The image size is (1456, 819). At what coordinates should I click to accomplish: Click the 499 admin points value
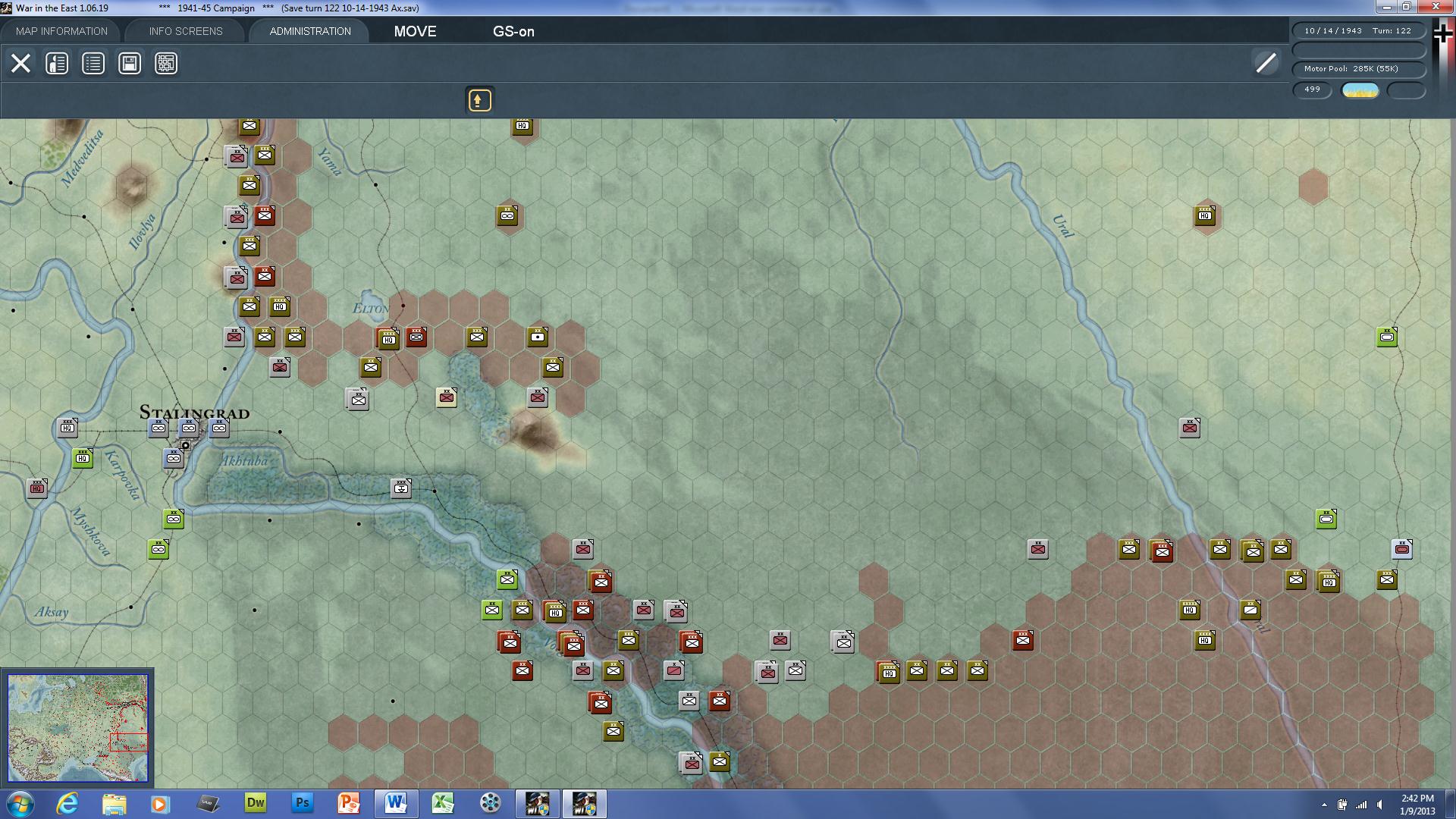point(1312,89)
